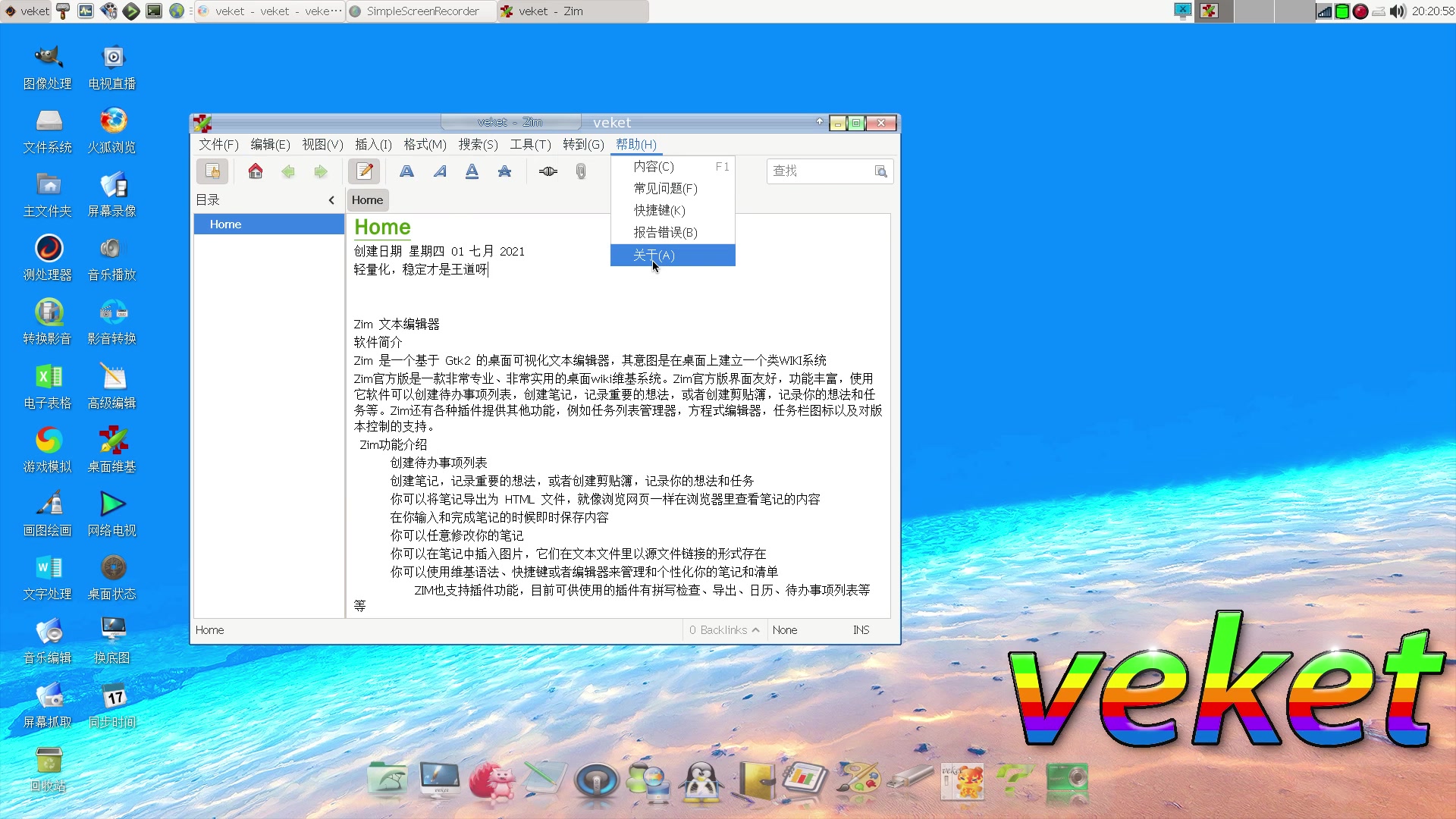Viewport: 1456px width, 819px height.
Task: Click the None style indicator in status bar
Action: point(785,630)
